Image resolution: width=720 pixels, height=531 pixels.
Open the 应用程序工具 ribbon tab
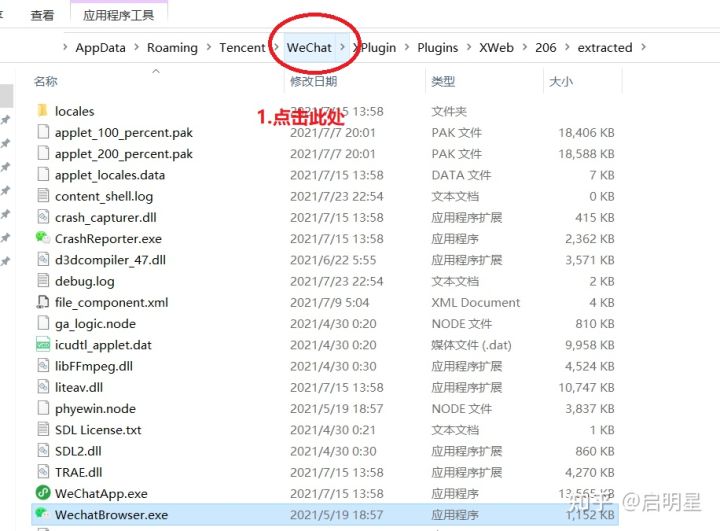[x=118, y=15]
